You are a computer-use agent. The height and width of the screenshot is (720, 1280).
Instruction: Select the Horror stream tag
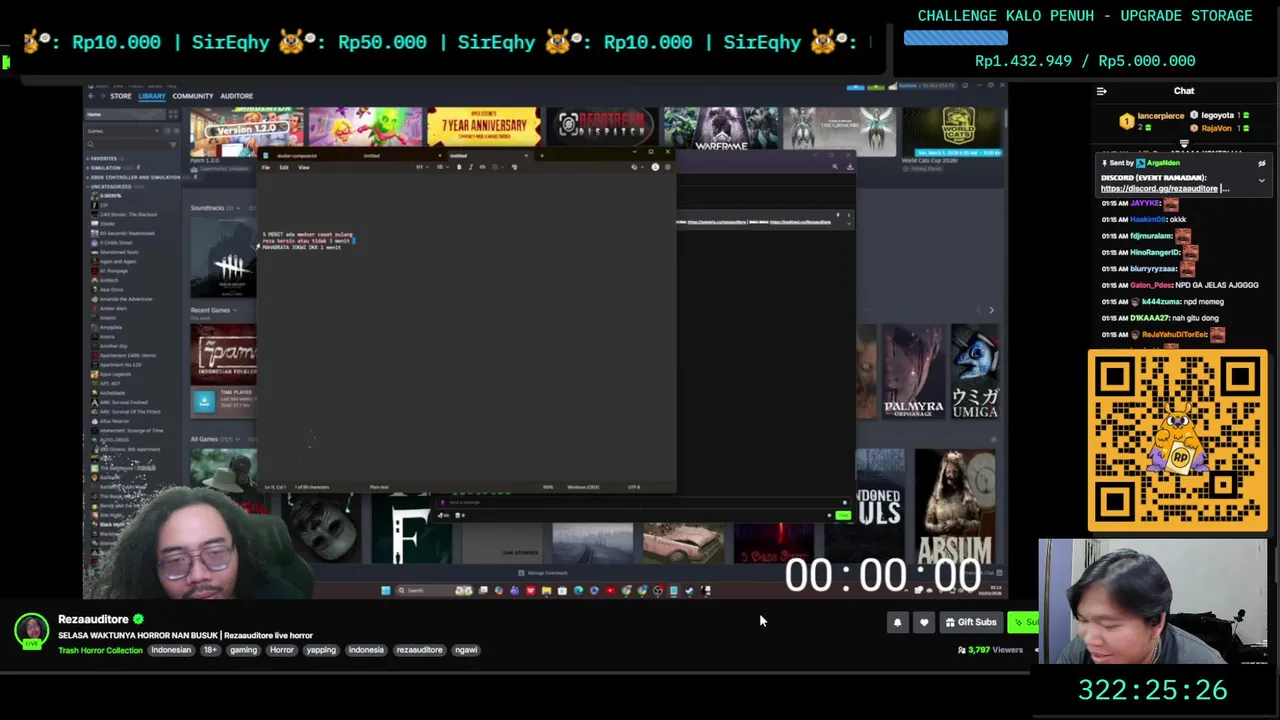(282, 650)
